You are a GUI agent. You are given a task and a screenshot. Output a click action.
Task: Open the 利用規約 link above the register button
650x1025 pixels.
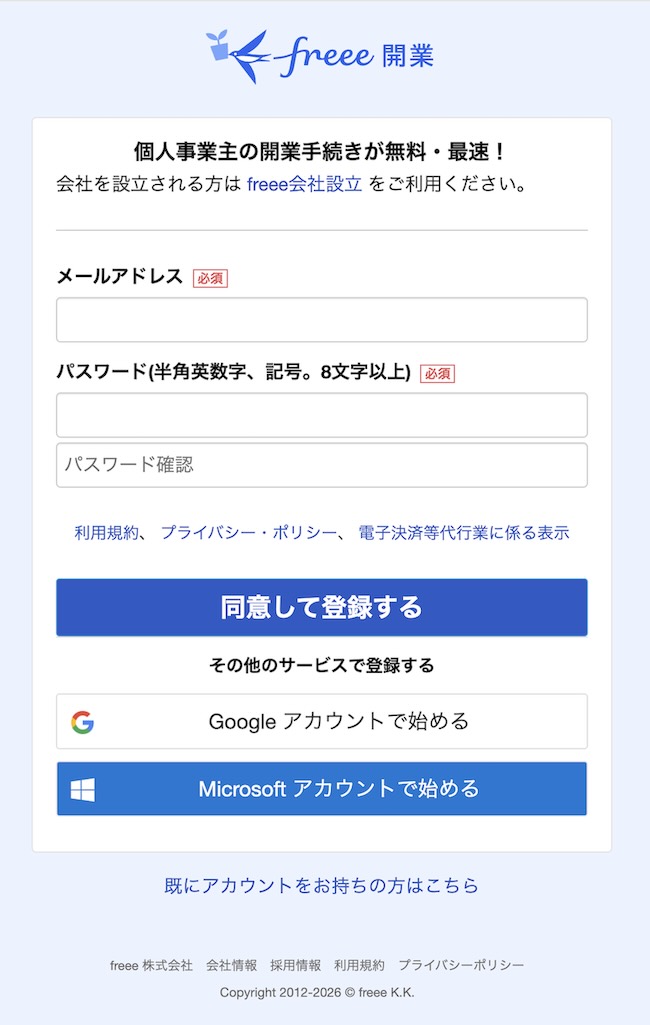click(107, 533)
